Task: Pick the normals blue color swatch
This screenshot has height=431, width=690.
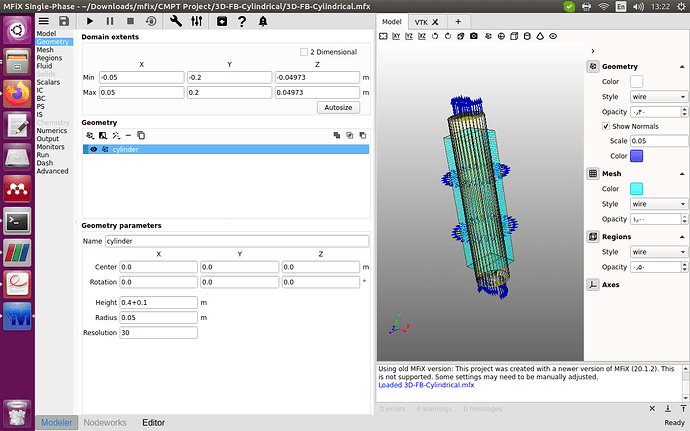Action: [636, 156]
